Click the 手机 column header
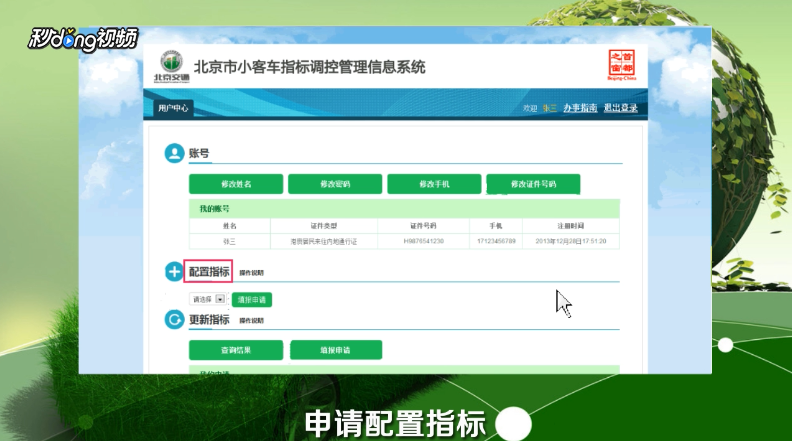Screen dimensions: 792x441 tap(496, 226)
